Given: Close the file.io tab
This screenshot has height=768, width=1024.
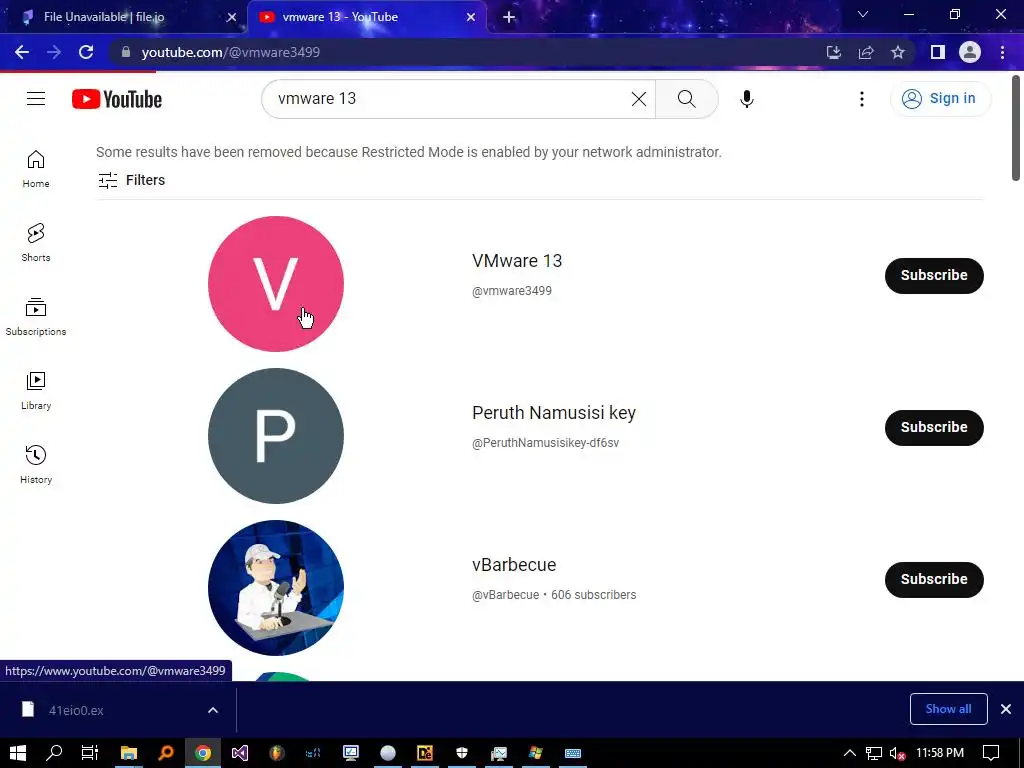Looking at the screenshot, I should [231, 18].
